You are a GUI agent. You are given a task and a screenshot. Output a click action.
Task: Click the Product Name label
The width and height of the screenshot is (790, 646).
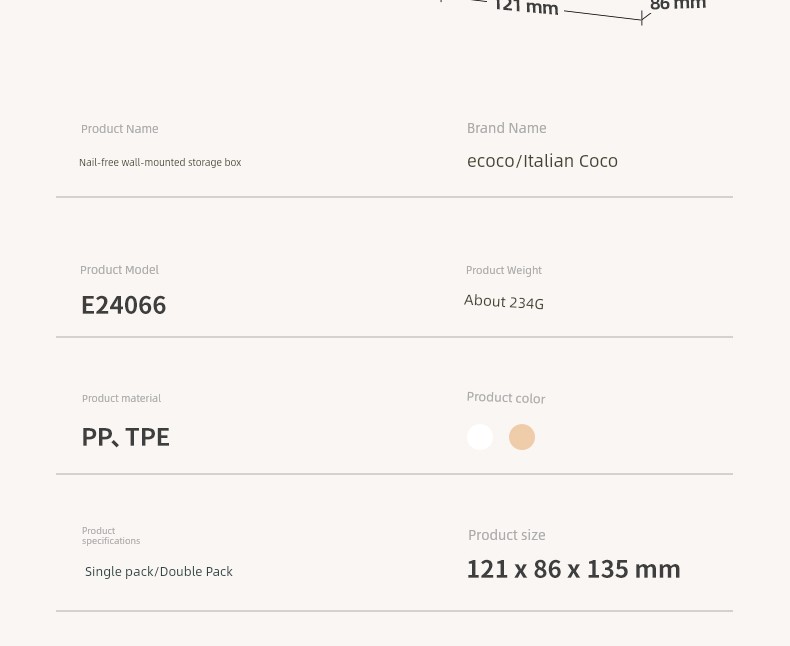tap(120, 129)
